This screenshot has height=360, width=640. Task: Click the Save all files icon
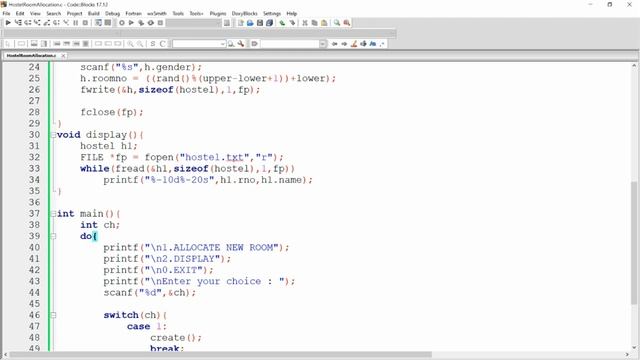pos(269,23)
